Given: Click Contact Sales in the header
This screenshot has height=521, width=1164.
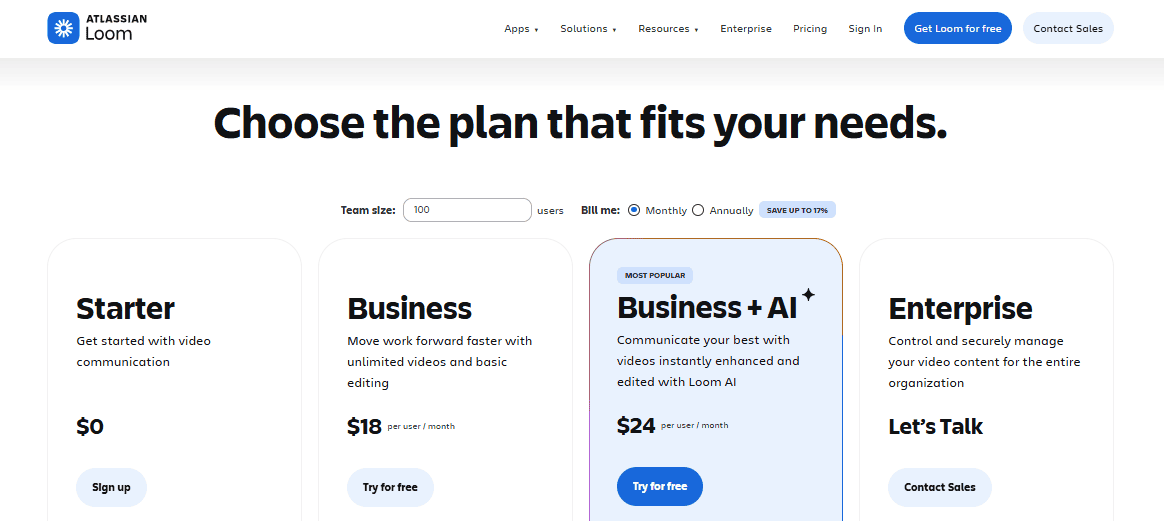Looking at the screenshot, I should [x=1068, y=29].
